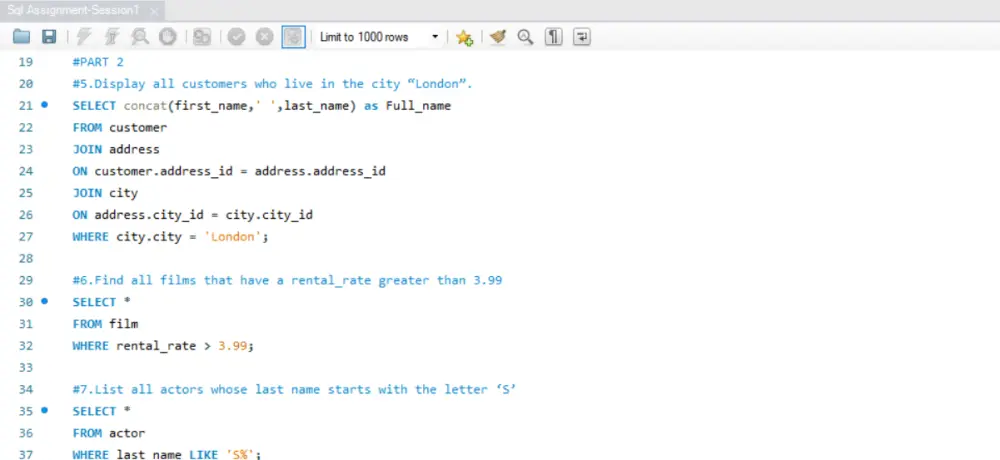Toggle the auto-commit mode button
Screen dimensions: 1000x460
[293, 37]
